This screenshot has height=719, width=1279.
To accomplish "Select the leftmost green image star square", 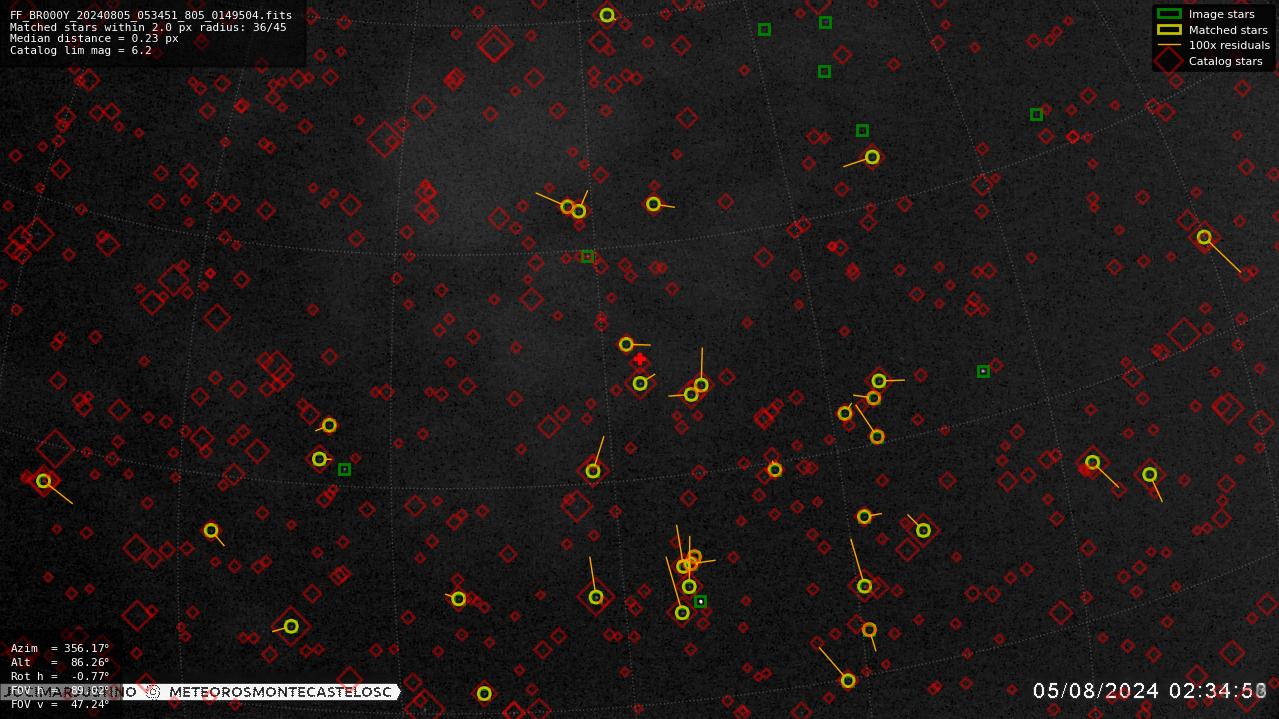I will [344, 469].
